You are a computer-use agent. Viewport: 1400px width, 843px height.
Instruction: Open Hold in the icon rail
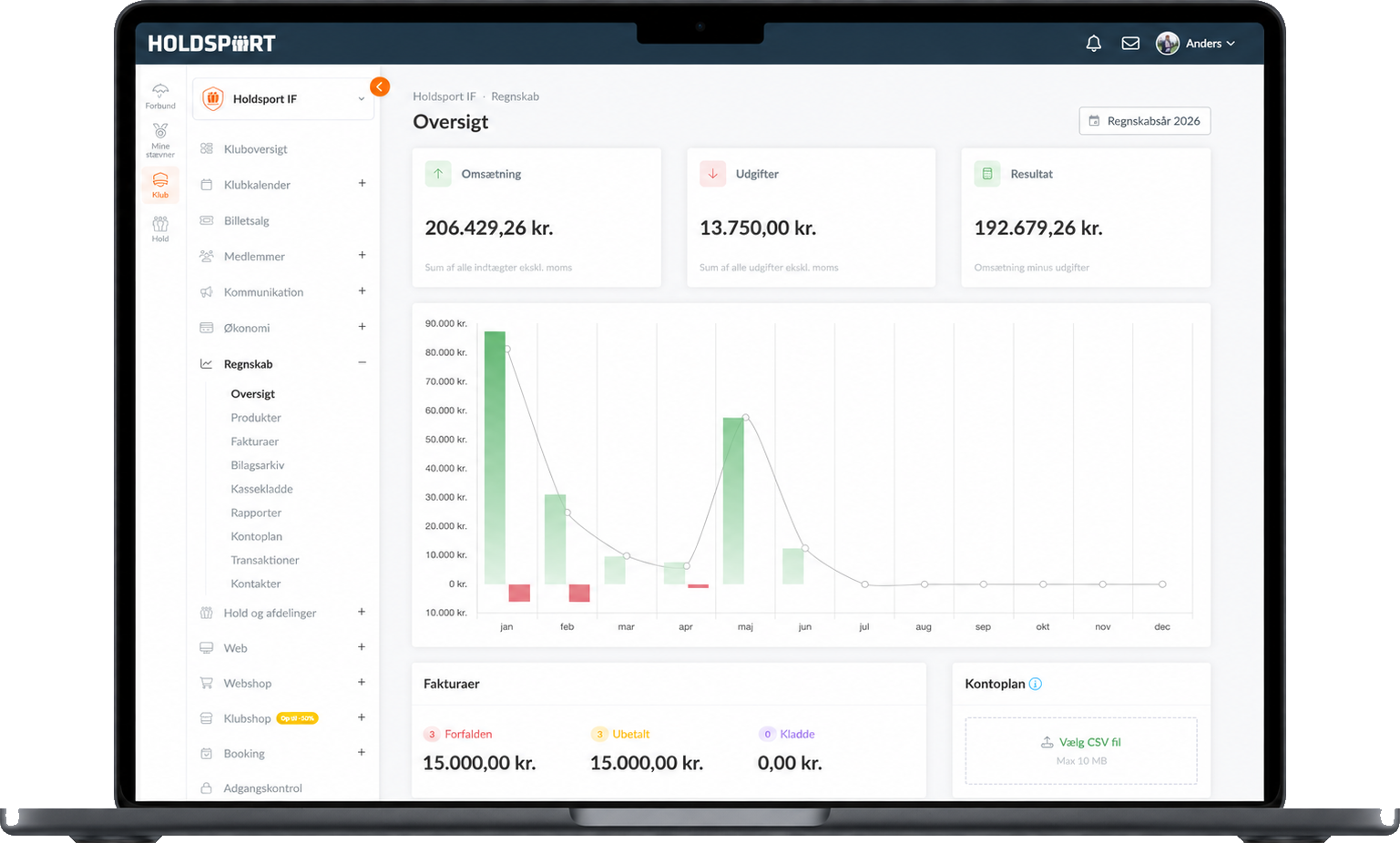[x=160, y=229]
